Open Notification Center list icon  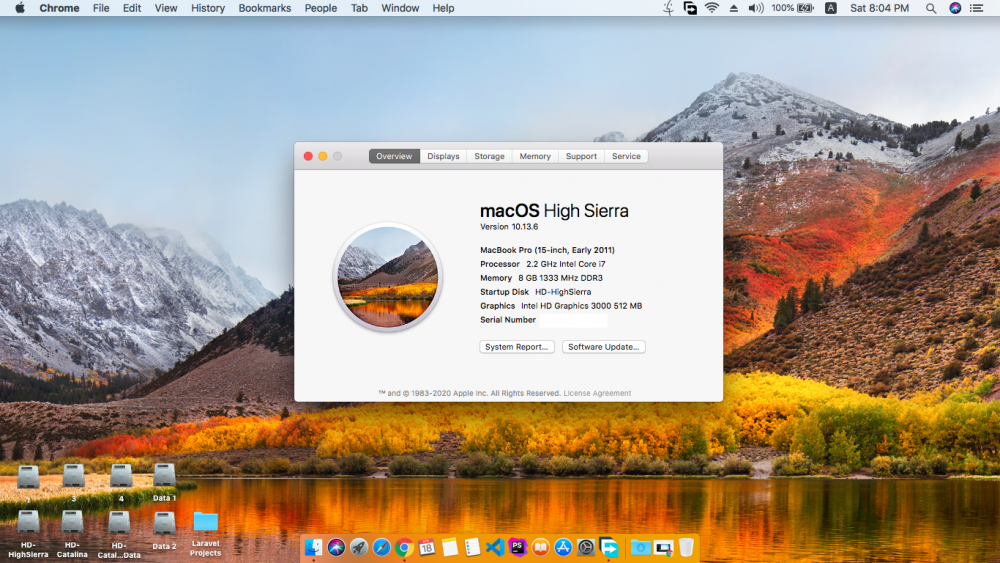click(x=976, y=8)
